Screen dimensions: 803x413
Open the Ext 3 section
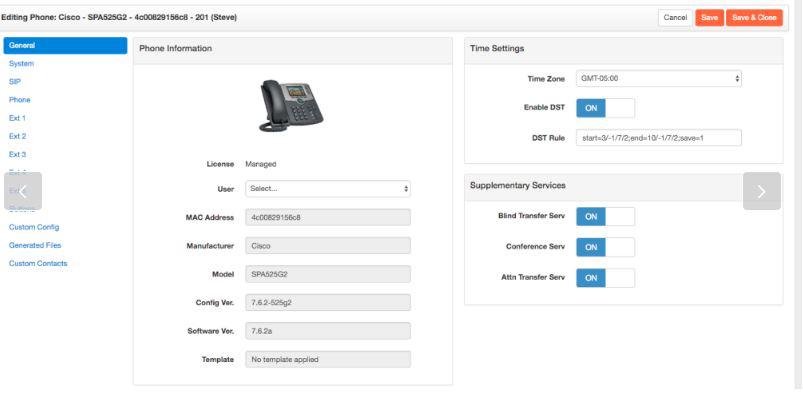[17, 154]
